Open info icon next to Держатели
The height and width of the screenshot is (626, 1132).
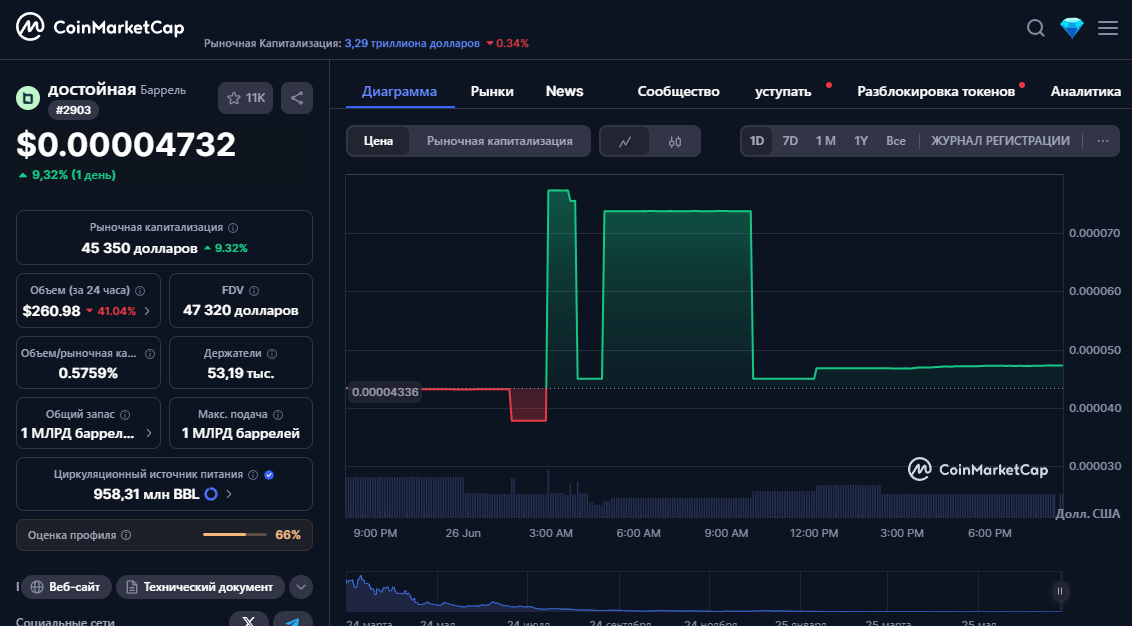click(x=272, y=354)
